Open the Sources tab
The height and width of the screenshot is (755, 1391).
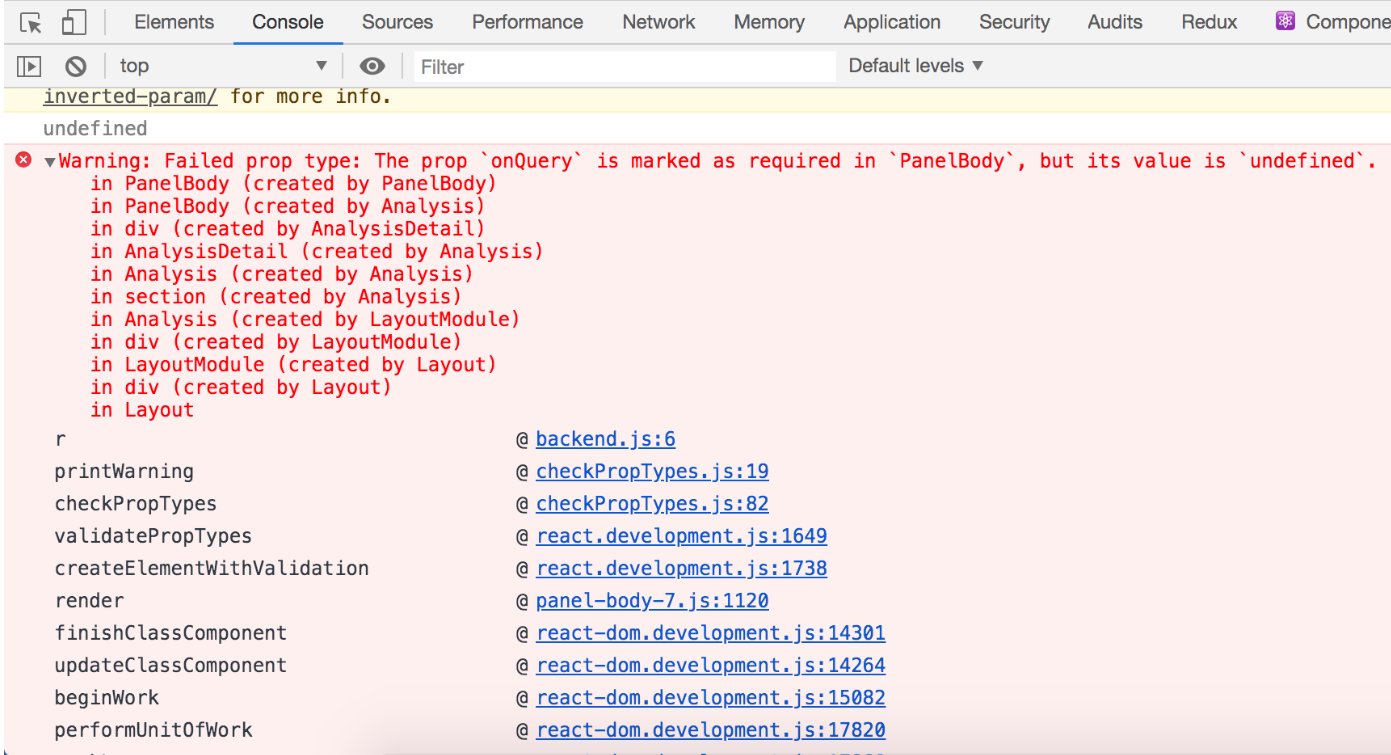[398, 22]
